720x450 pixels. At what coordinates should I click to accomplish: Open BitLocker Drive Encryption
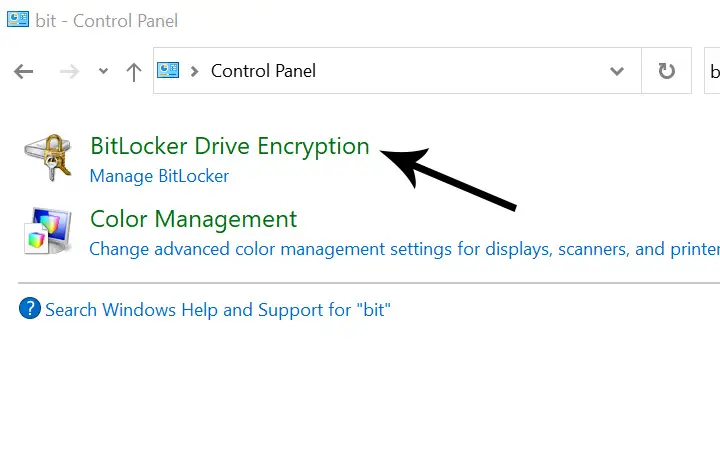230,146
